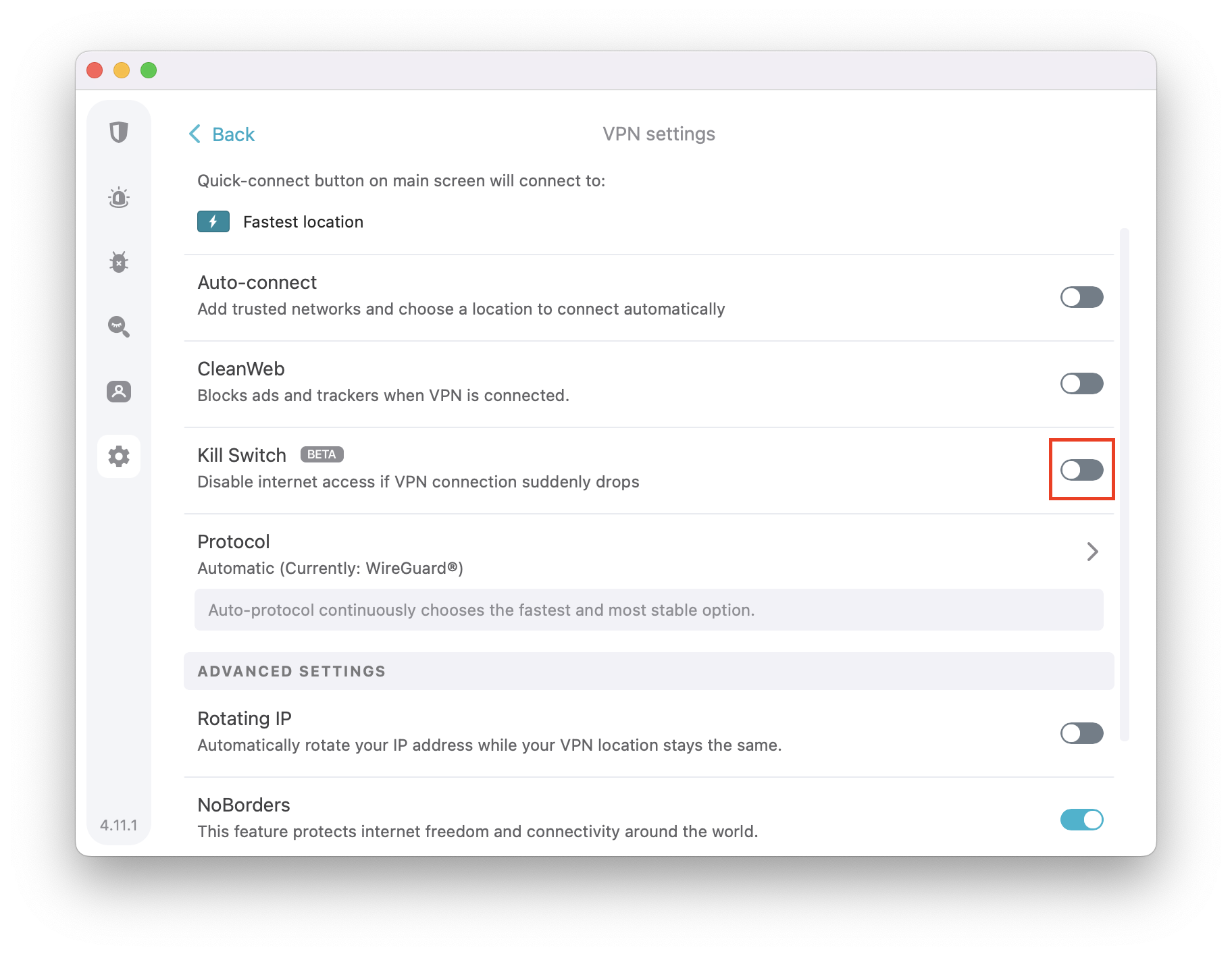Click the back chevron arrow
Viewport: 1232px width, 956px height.
tap(195, 134)
